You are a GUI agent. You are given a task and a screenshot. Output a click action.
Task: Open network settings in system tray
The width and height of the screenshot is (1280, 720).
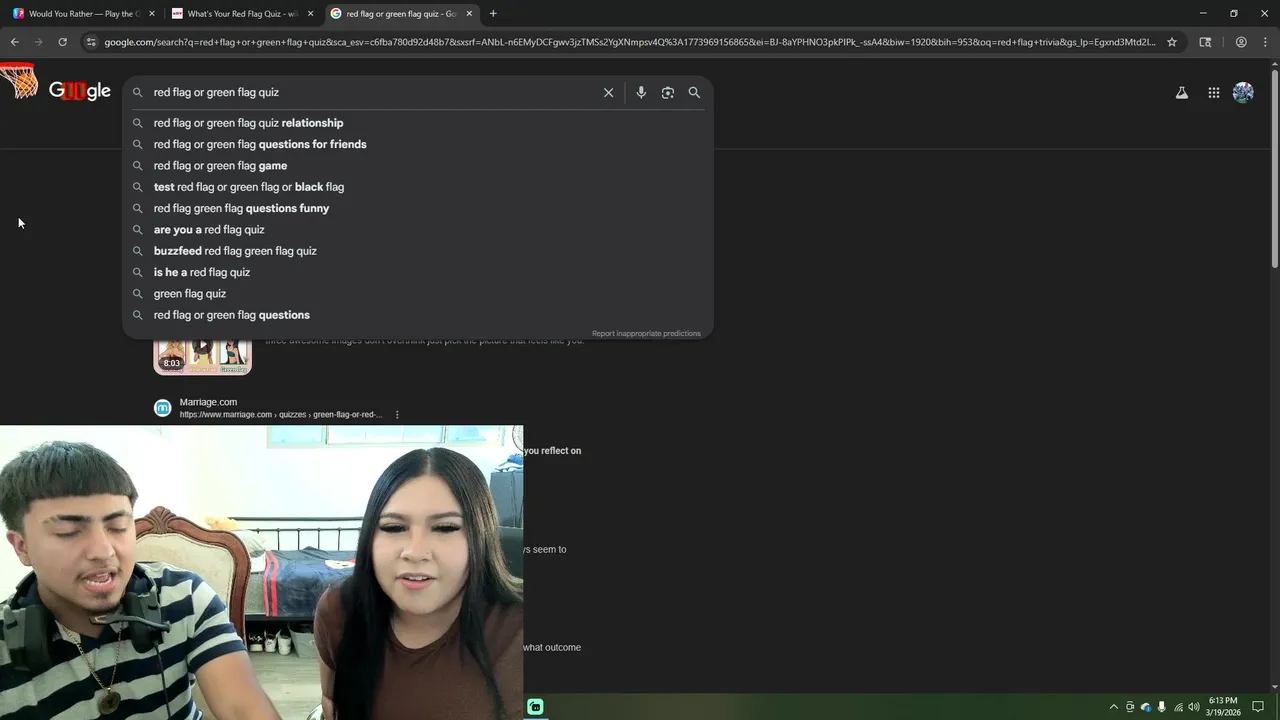(x=1178, y=707)
